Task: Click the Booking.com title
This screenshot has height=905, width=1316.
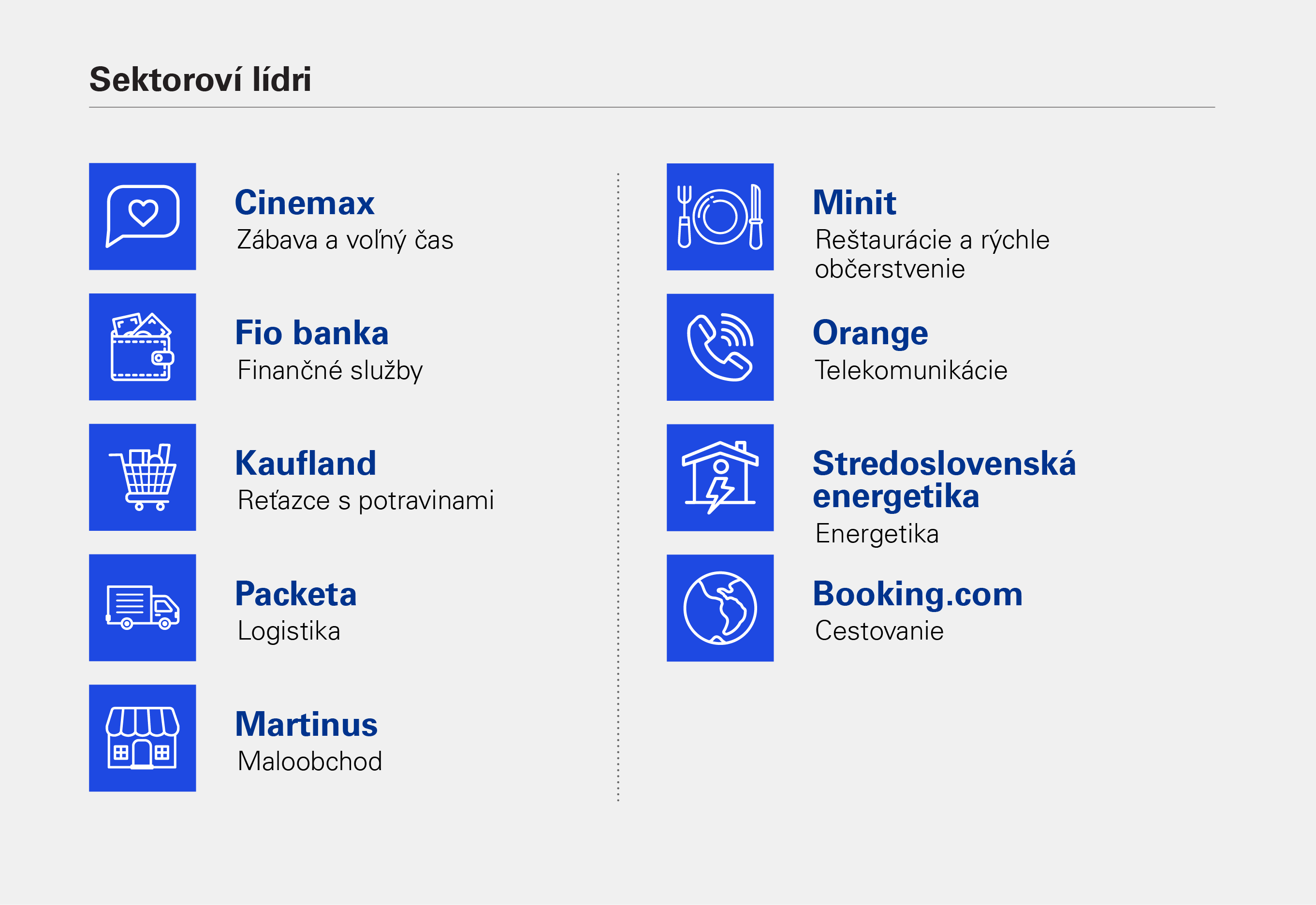Action: coord(918,595)
